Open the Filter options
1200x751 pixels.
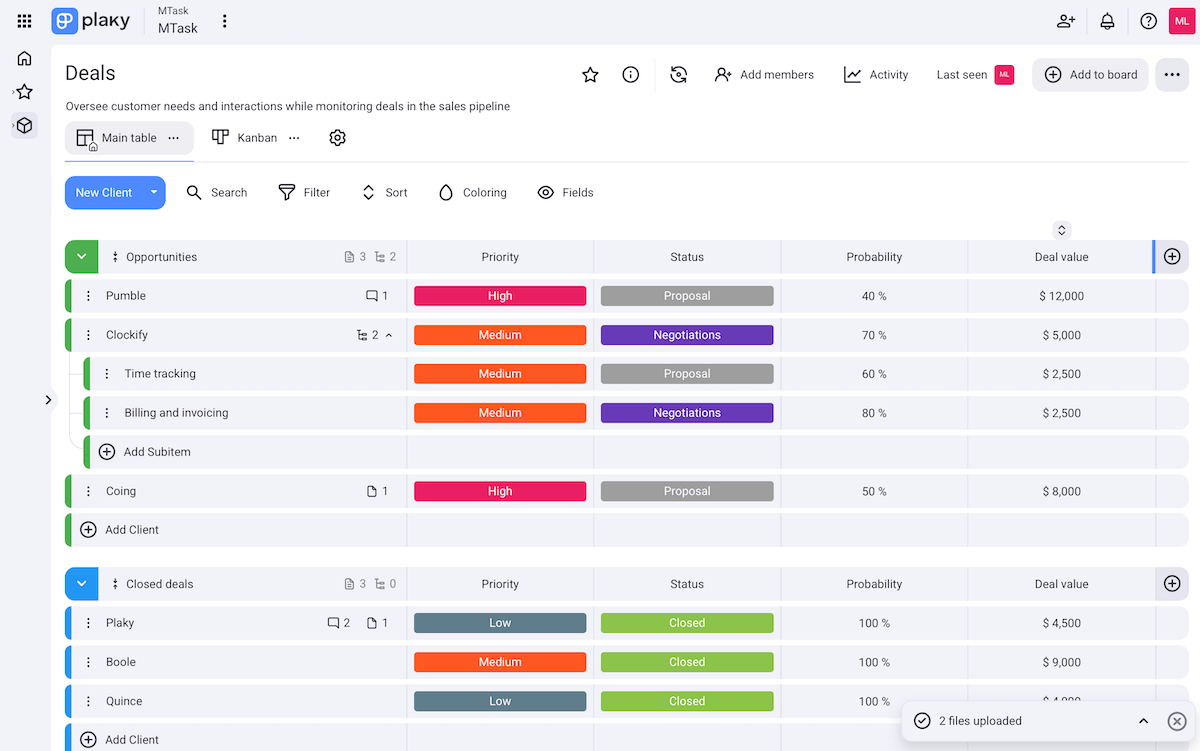[304, 192]
